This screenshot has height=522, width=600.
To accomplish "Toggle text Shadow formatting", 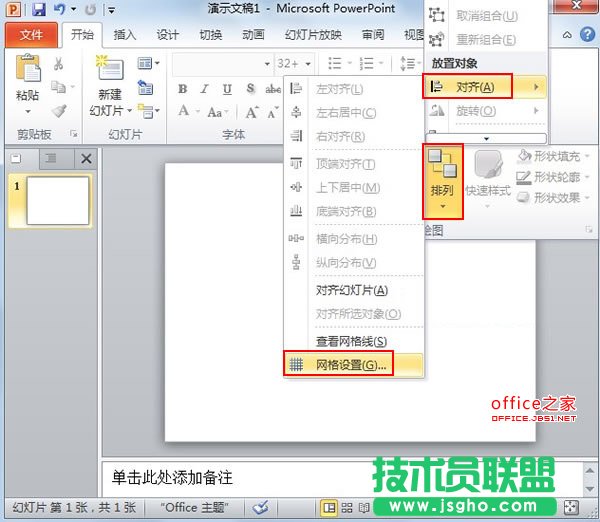I will 250,89.
